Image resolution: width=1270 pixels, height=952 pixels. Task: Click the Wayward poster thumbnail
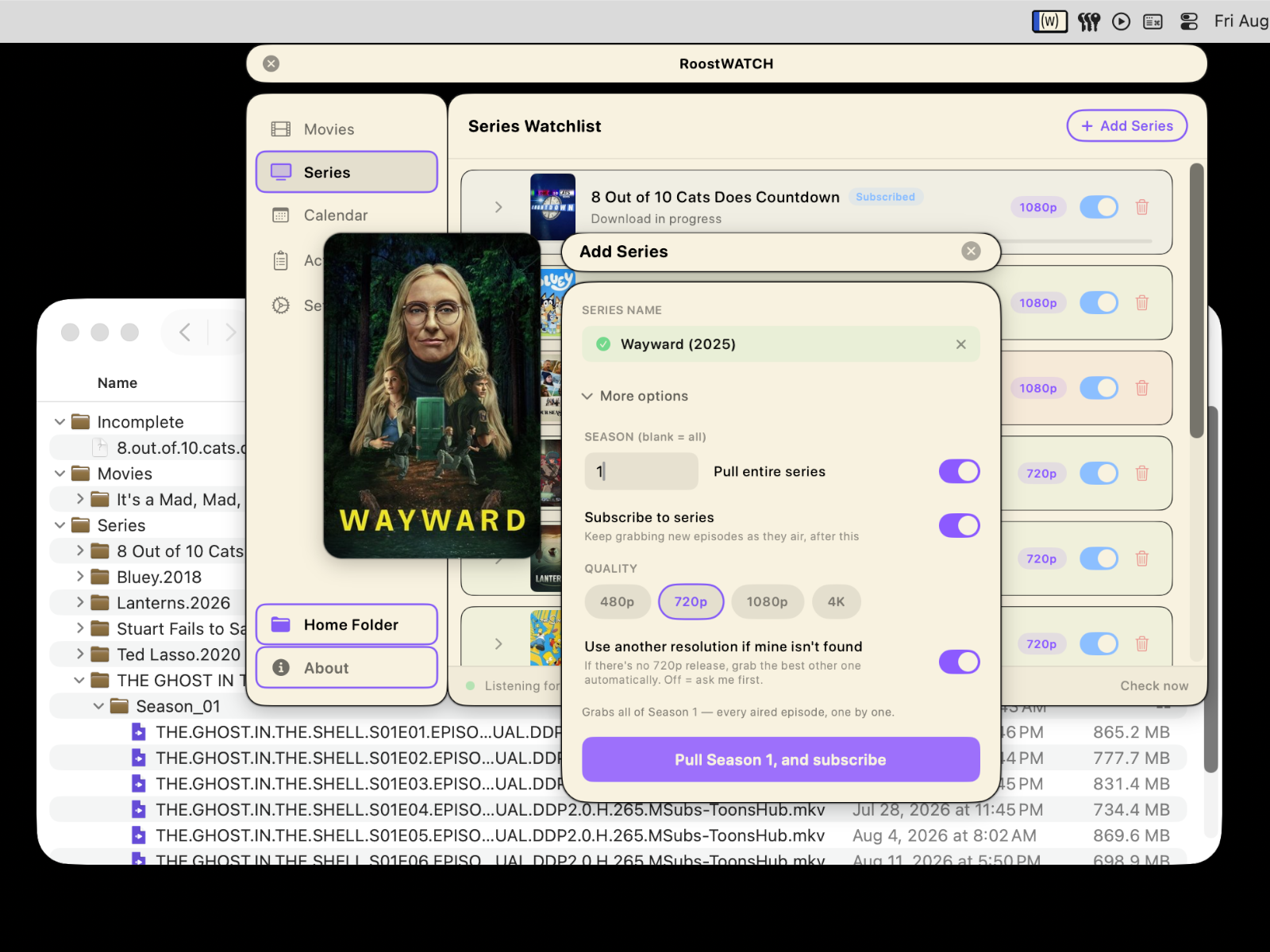coord(433,396)
